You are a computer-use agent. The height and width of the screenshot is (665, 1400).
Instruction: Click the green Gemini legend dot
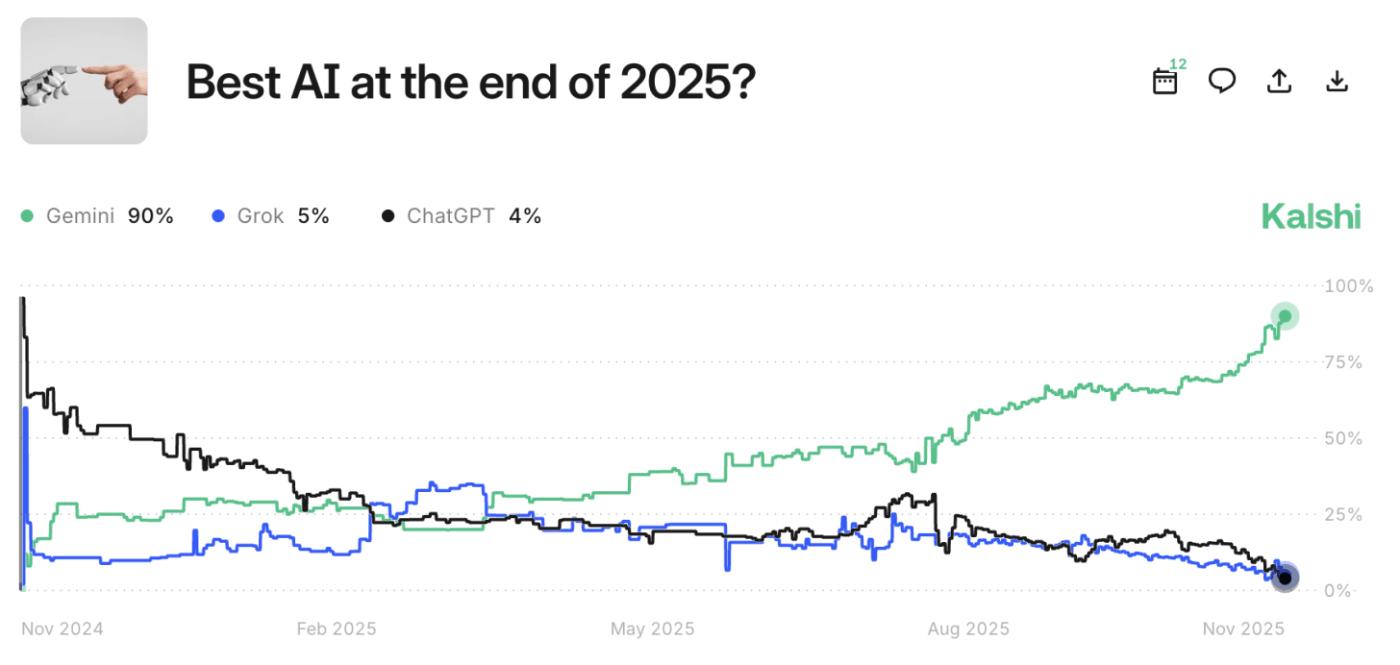[27, 216]
